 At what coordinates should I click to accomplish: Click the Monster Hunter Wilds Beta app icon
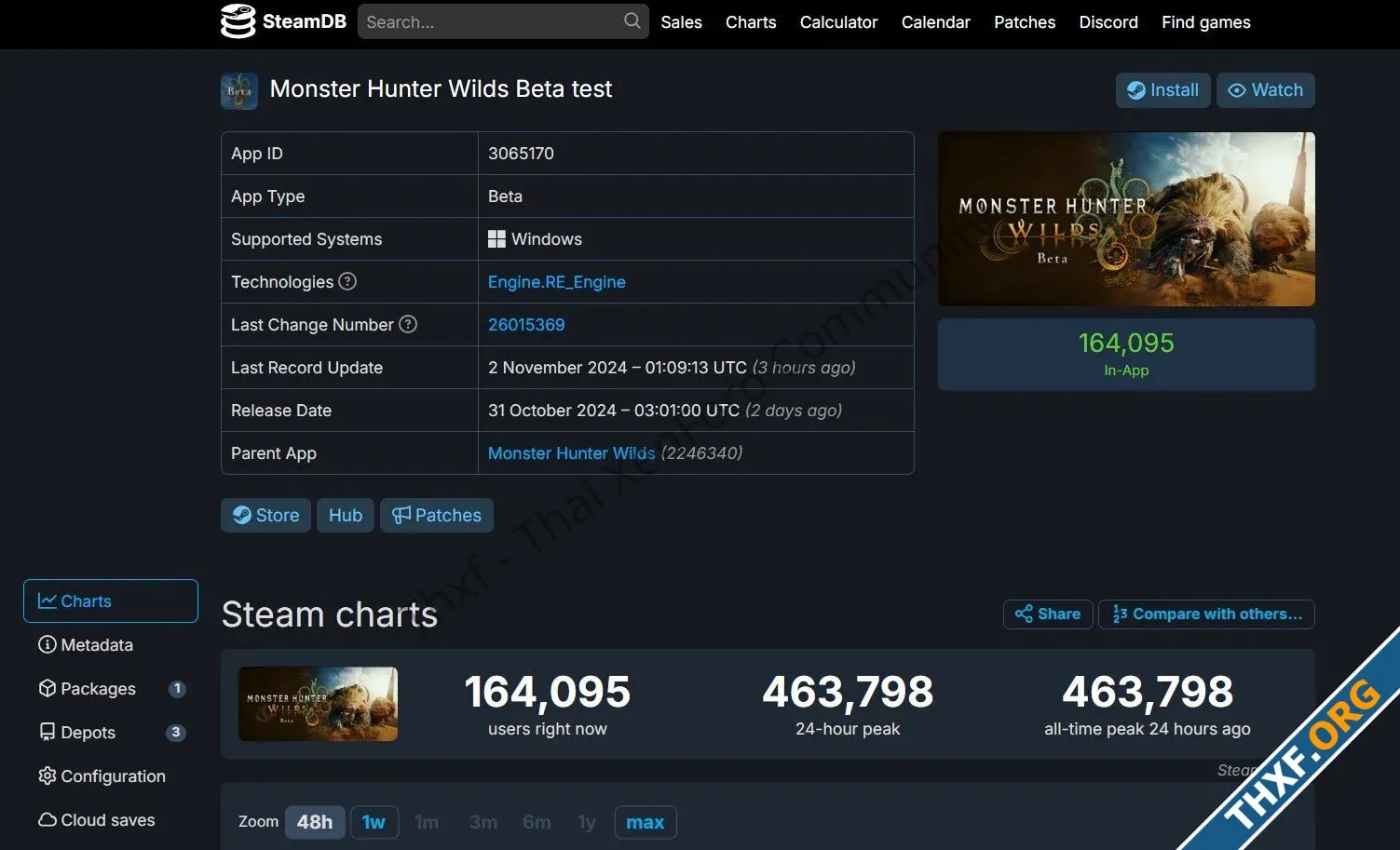(x=239, y=90)
